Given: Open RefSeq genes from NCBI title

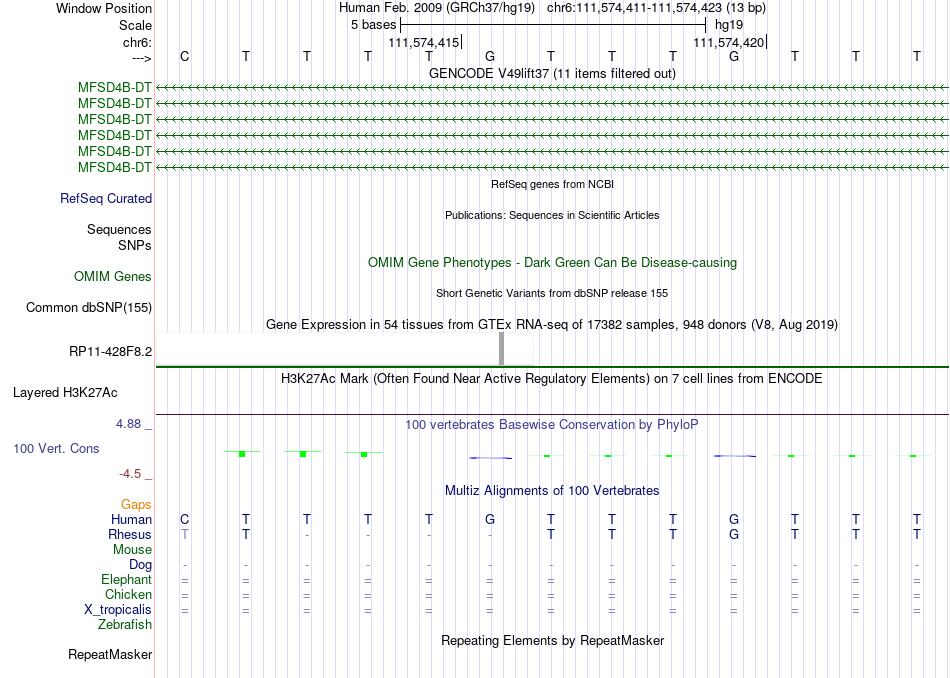Looking at the screenshot, I should click(552, 184).
